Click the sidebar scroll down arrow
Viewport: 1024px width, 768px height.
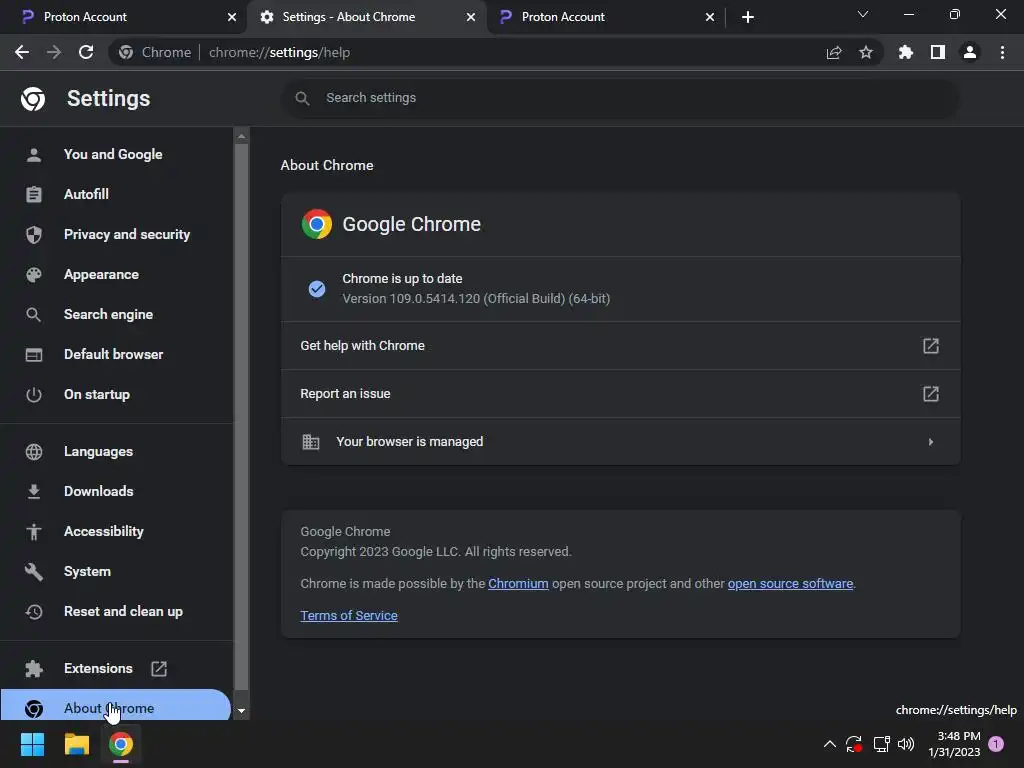pos(241,711)
